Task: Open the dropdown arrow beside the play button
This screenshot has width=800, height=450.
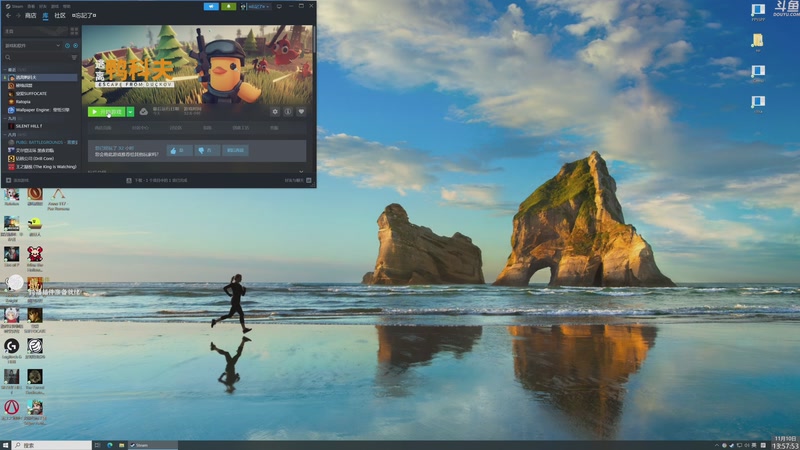Action: pos(131,112)
